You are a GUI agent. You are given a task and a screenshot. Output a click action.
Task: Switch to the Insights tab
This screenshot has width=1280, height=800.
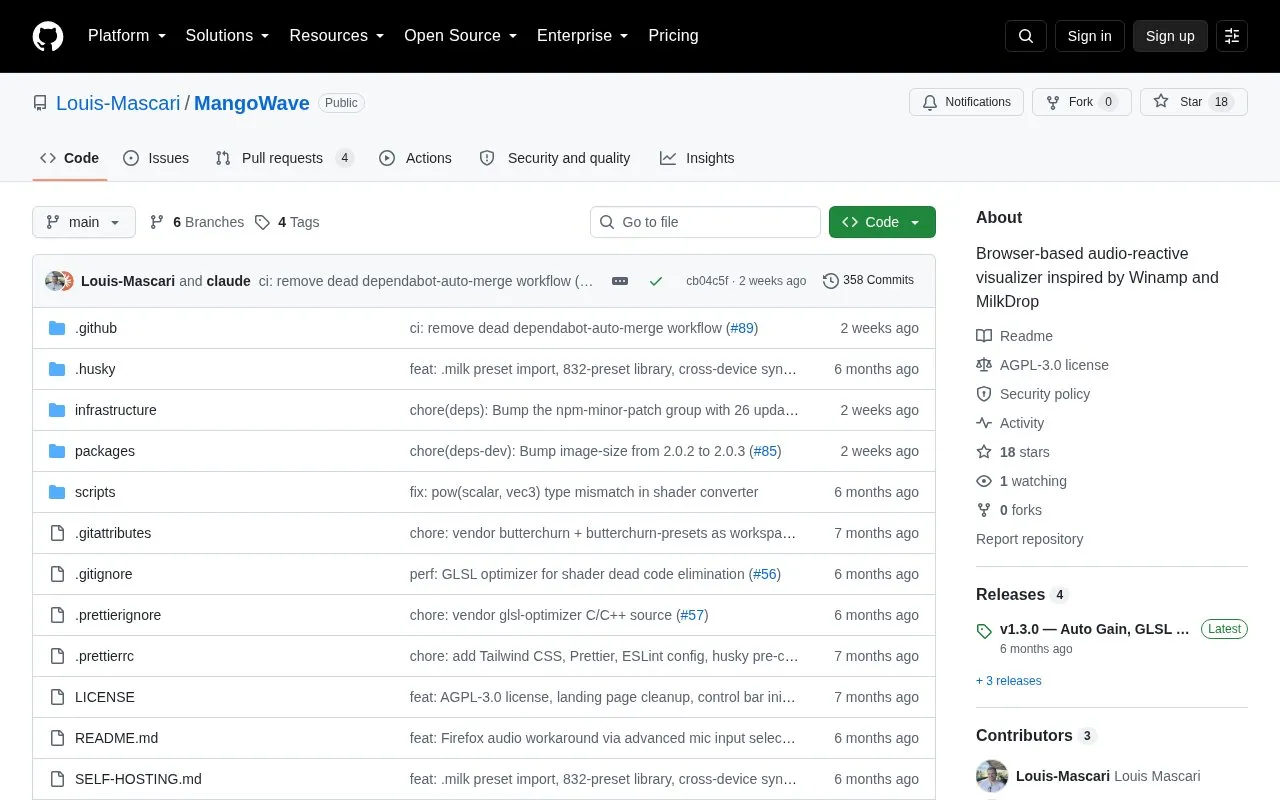pyautogui.click(x=697, y=158)
